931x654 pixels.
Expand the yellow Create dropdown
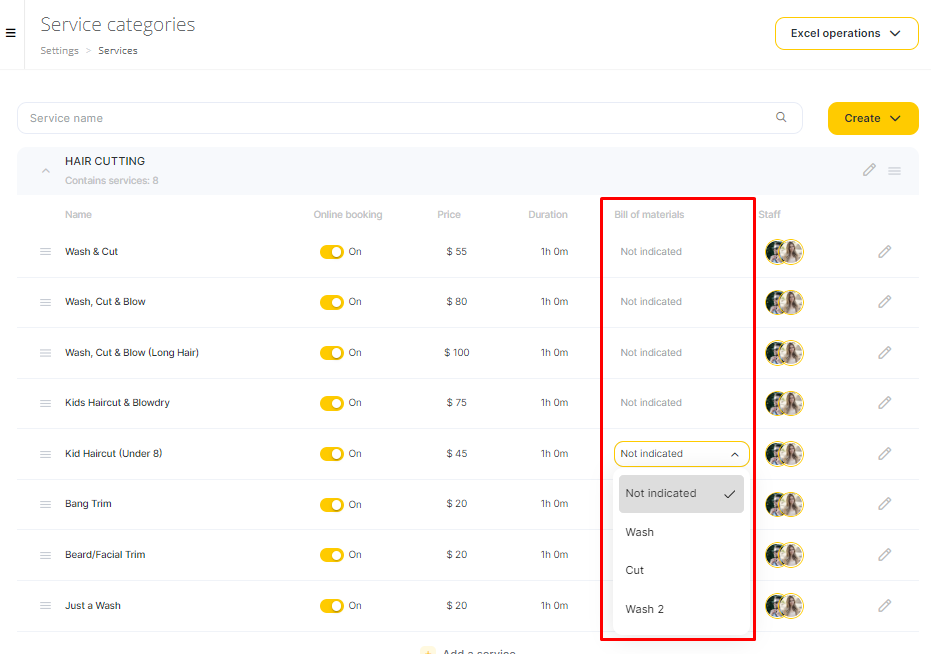(872, 118)
